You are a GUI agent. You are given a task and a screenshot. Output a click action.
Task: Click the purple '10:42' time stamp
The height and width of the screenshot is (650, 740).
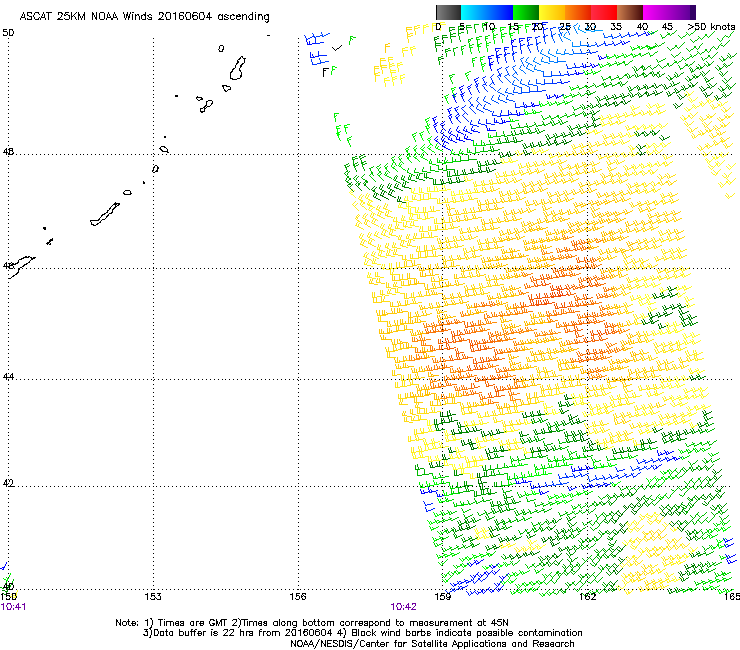coord(404,607)
